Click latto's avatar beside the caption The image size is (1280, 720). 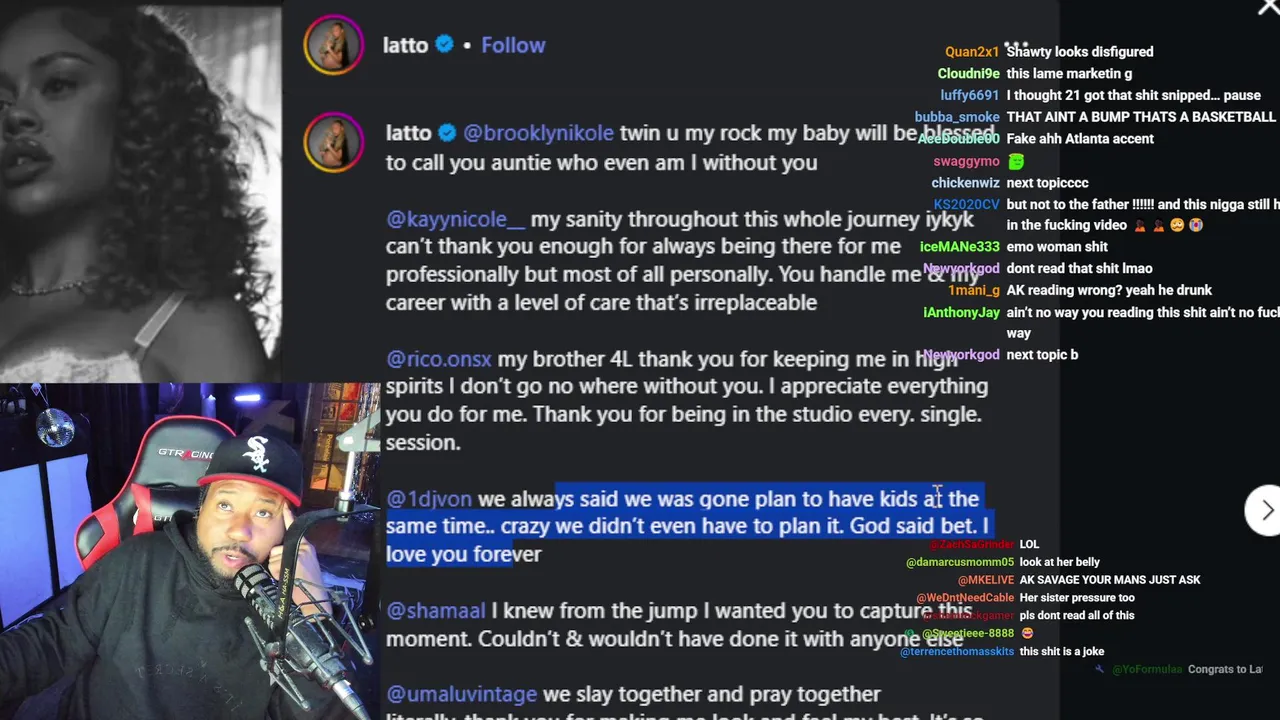click(x=334, y=142)
